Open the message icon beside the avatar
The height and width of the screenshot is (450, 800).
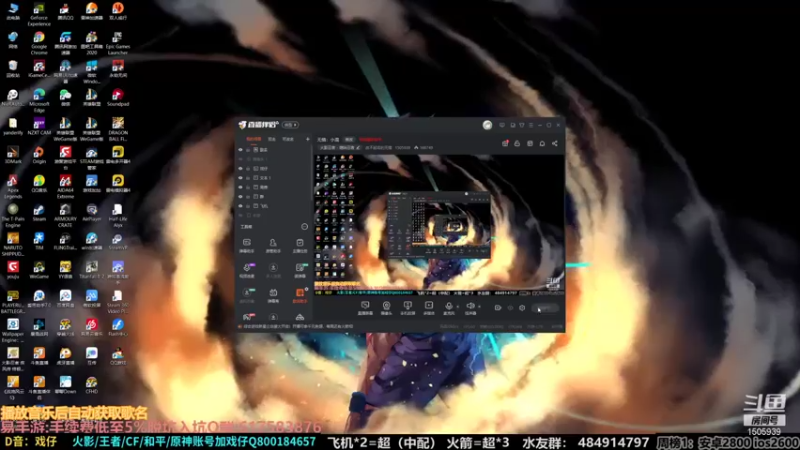502,125
